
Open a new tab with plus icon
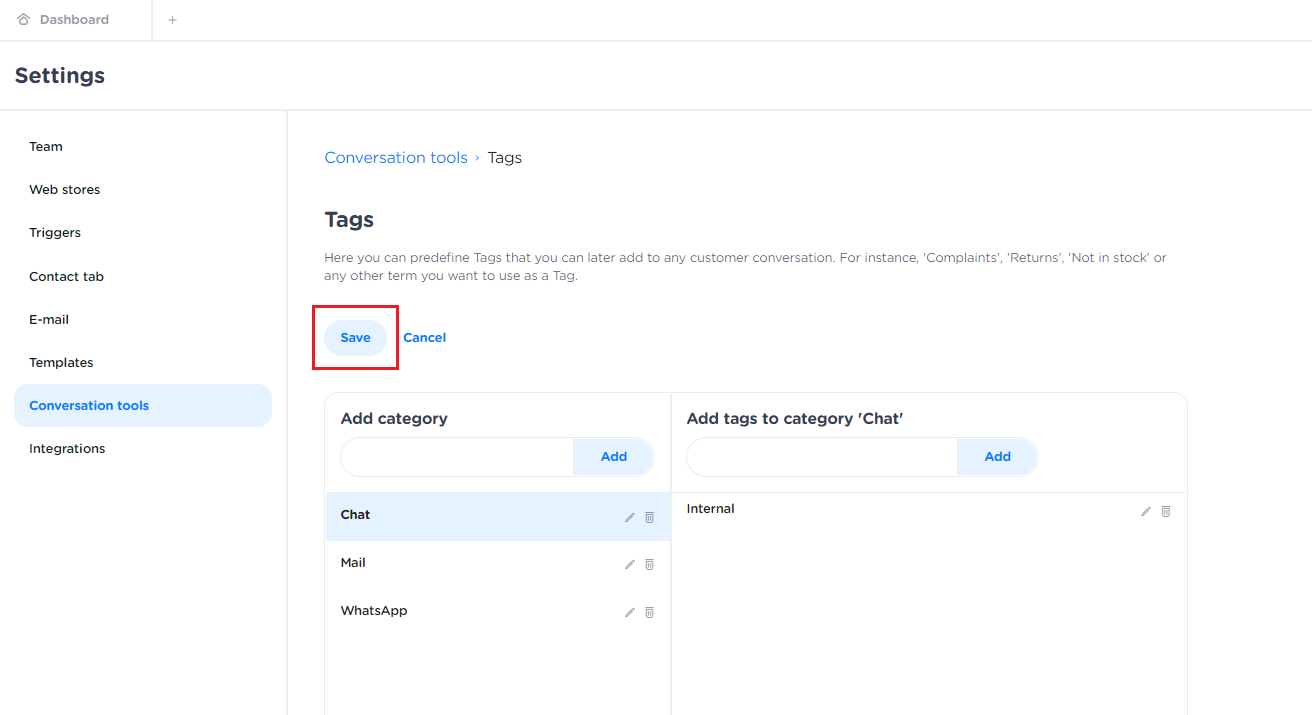click(172, 20)
